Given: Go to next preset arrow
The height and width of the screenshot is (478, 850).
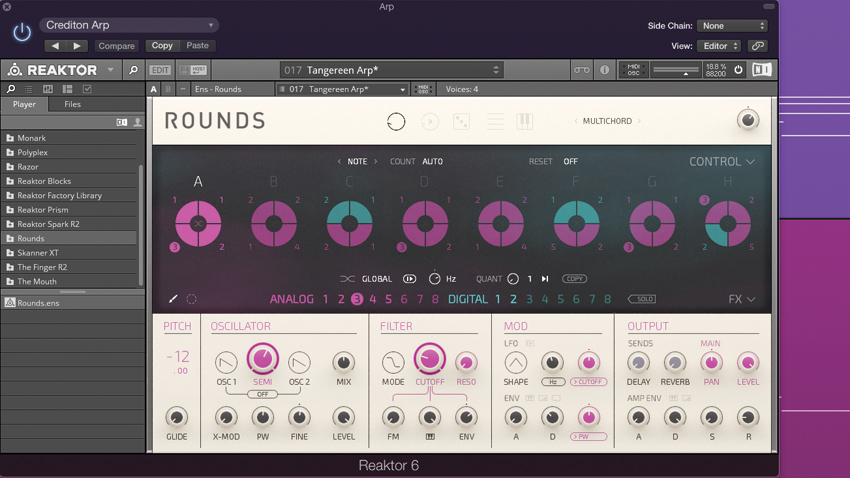Looking at the screenshot, I should tap(77, 46).
